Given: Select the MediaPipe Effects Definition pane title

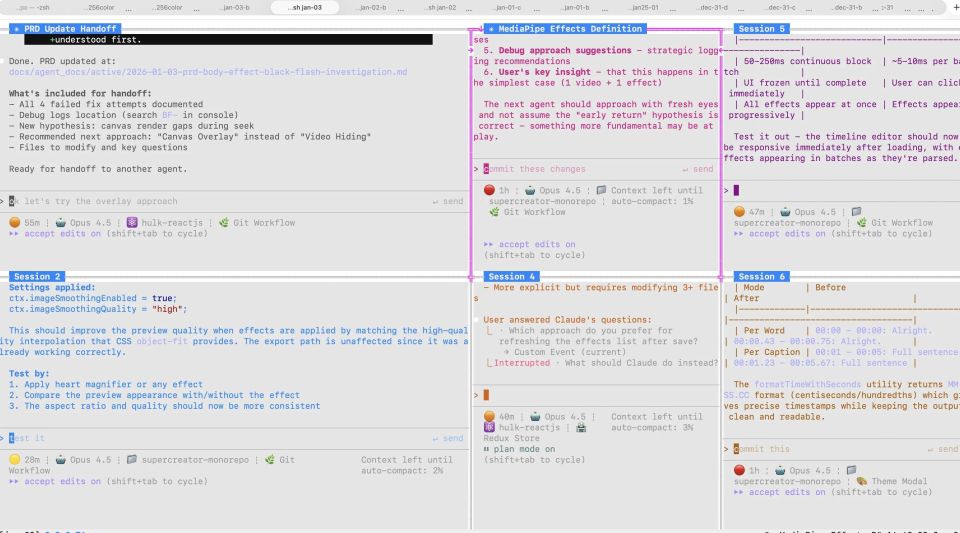Looking at the screenshot, I should click(x=565, y=29).
